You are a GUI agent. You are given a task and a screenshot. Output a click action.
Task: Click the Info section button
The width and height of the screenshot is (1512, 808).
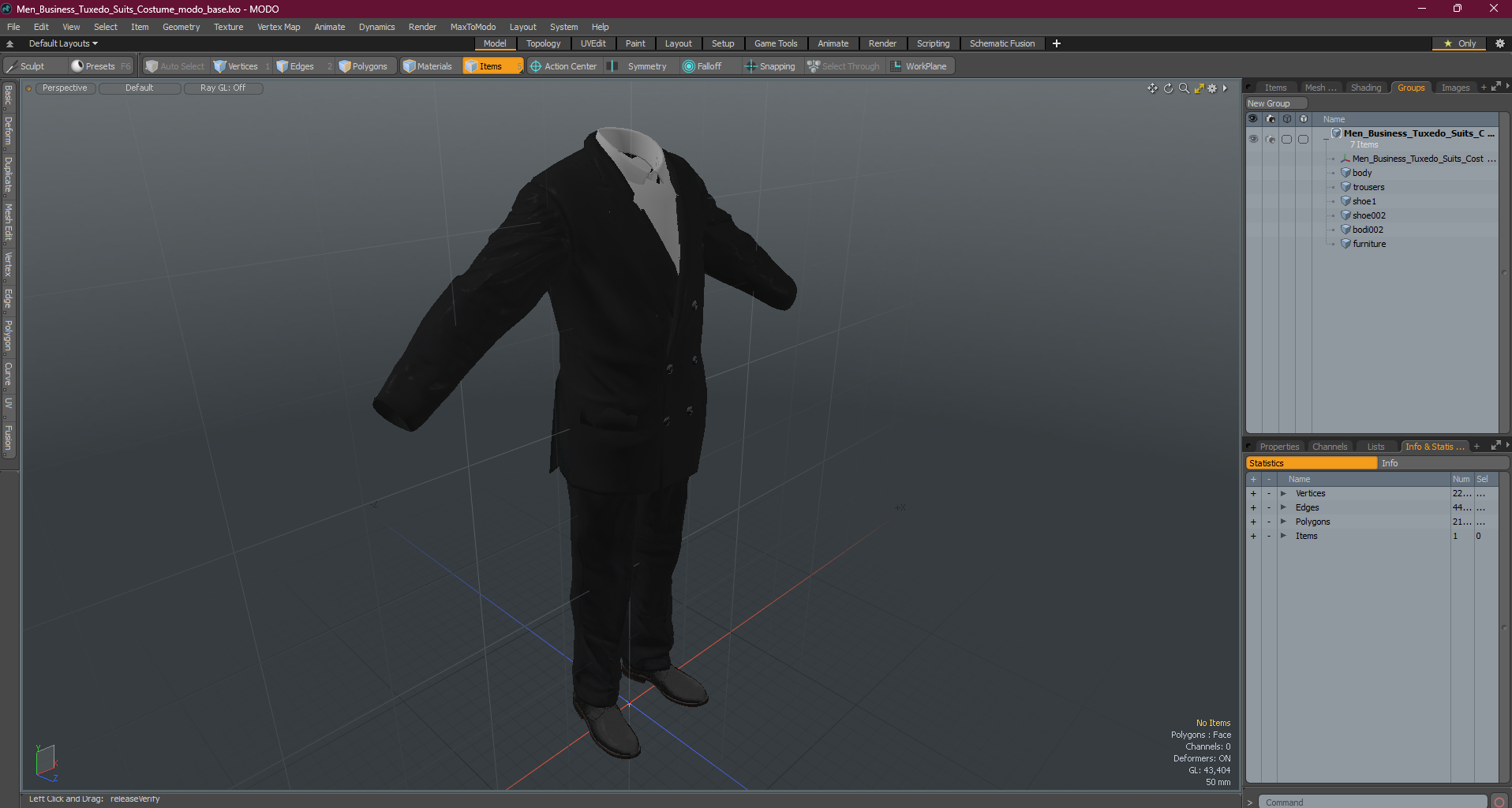(x=1443, y=463)
